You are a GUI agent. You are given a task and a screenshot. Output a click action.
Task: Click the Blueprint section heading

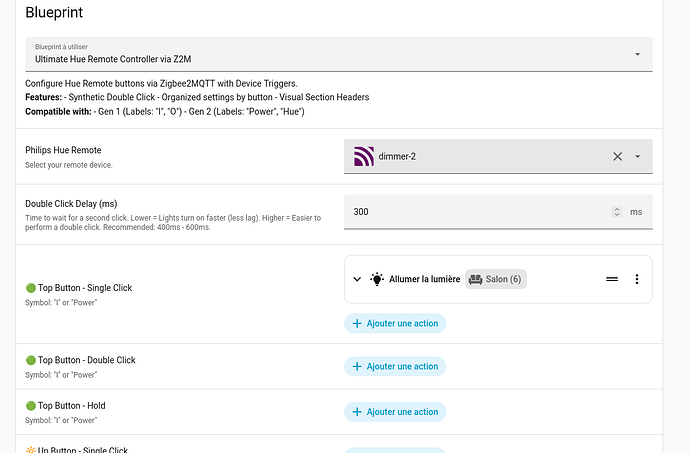click(54, 12)
